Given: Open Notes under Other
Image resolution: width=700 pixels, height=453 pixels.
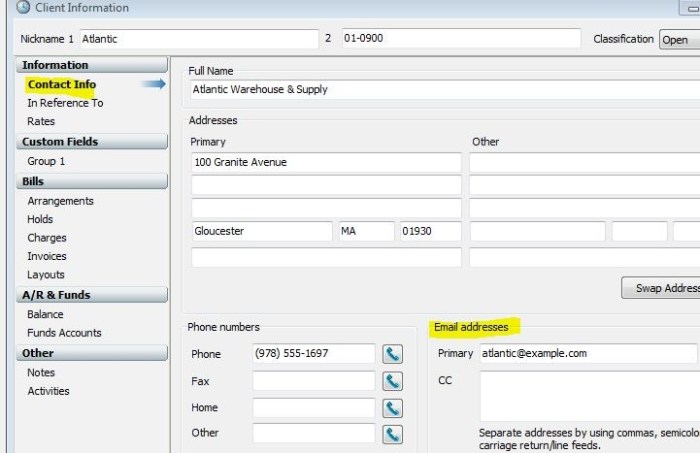Looking at the screenshot, I should [41, 373].
